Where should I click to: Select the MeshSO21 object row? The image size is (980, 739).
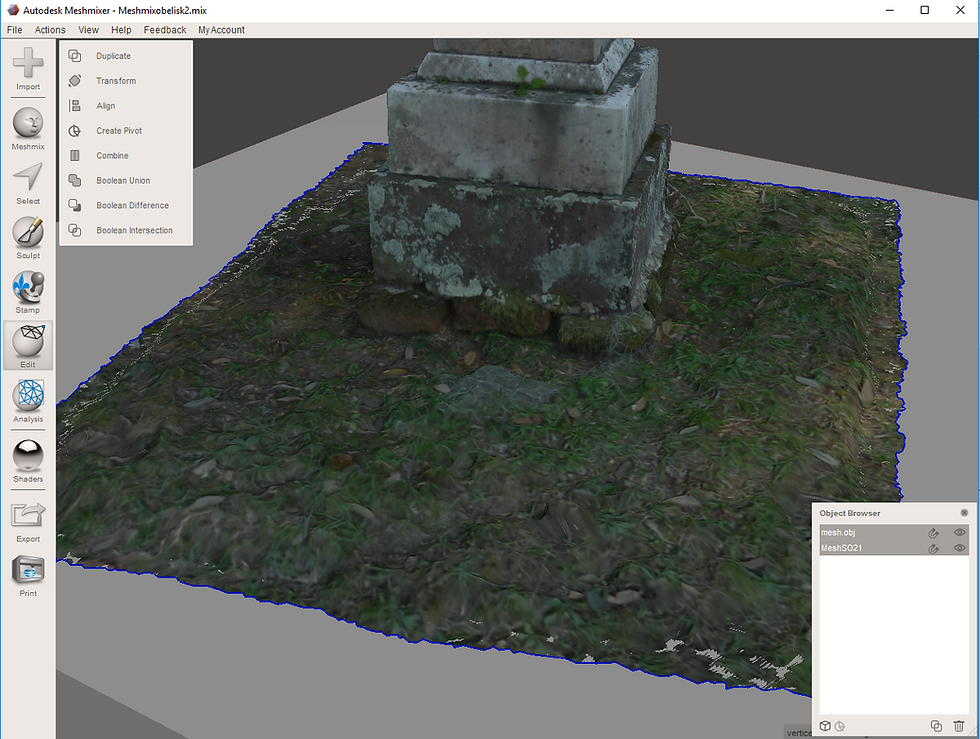point(894,548)
